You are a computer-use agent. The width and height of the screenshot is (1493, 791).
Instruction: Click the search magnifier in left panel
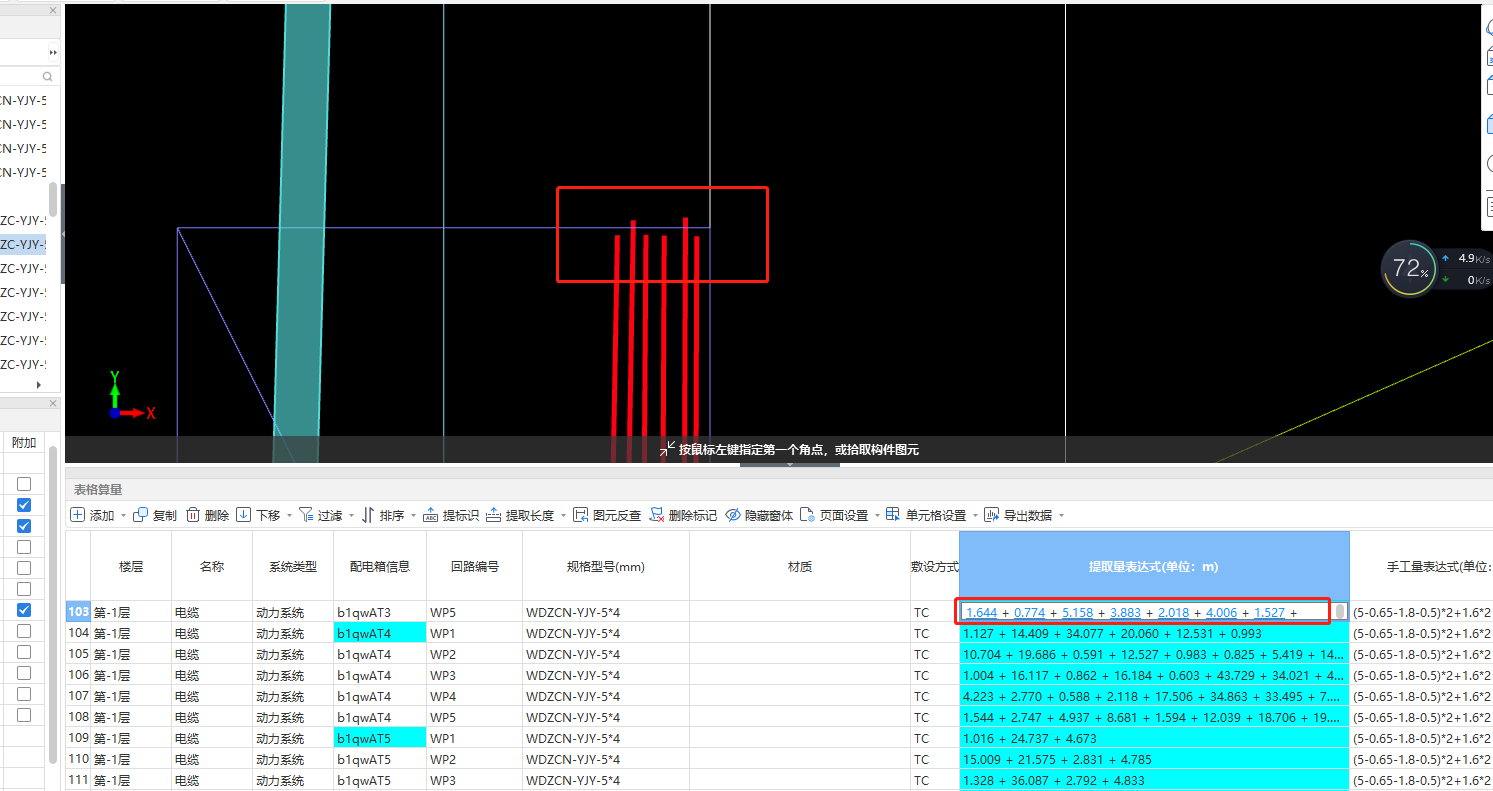[48, 76]
